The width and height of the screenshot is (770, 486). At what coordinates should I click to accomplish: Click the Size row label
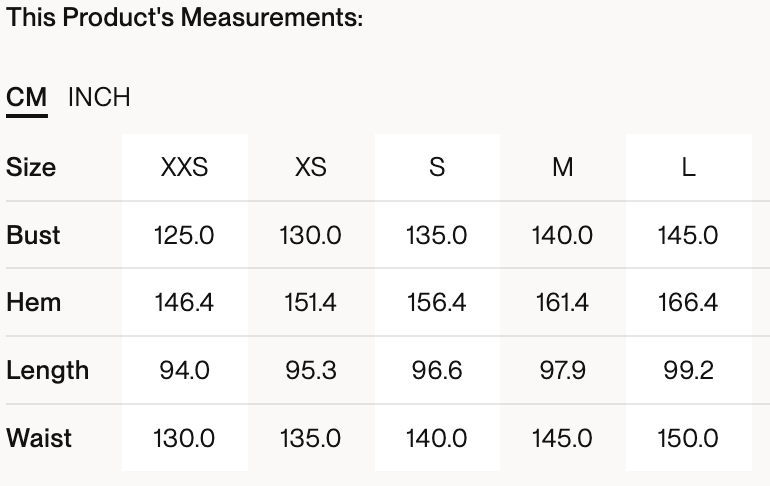(31, 167)
